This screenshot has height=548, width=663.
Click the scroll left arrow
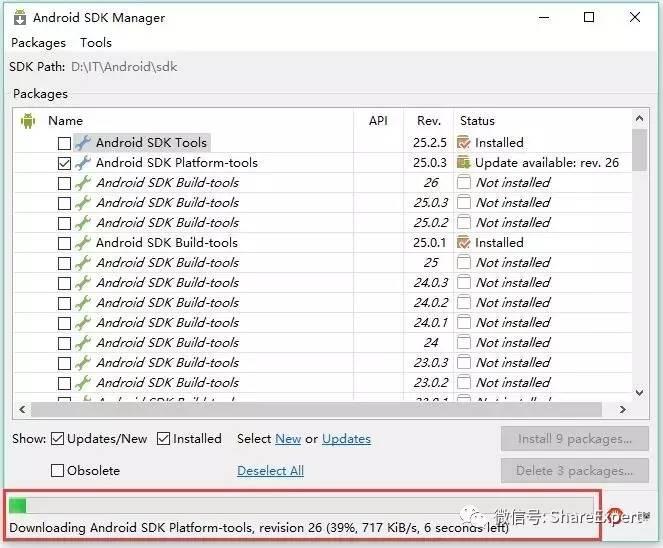22,410
